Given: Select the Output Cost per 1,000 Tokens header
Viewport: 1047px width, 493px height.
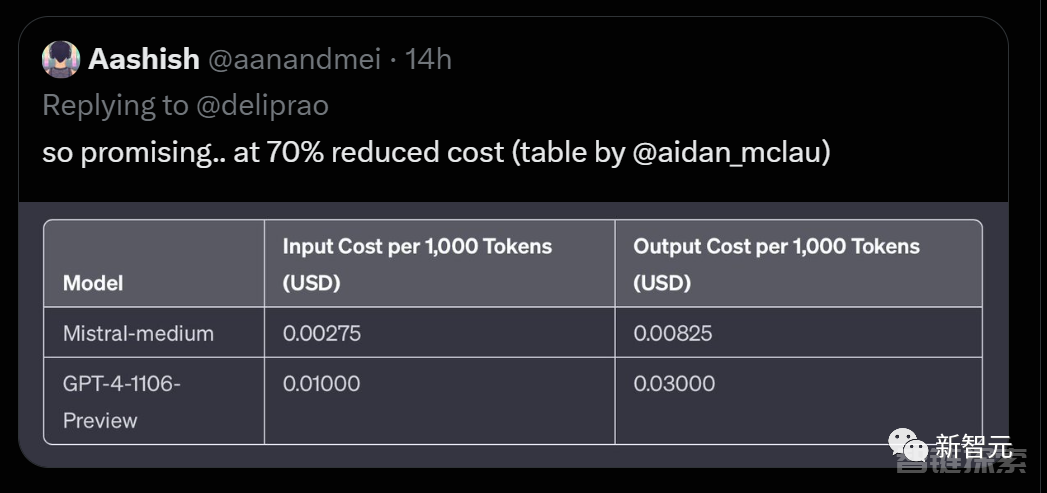Looking at the screenshot, I should (x=777, y=265).
